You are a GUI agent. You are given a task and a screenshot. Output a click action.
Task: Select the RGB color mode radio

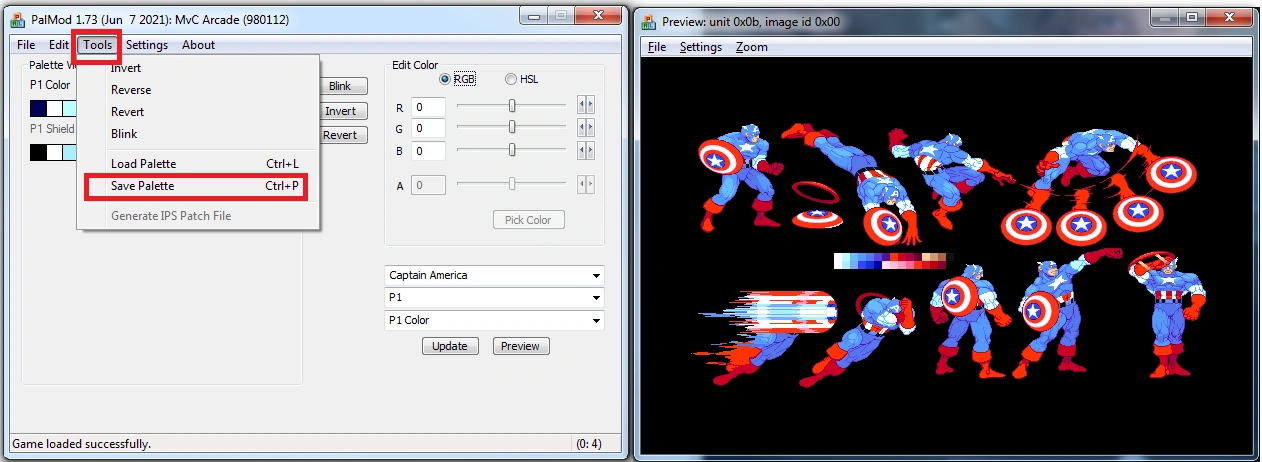458,79
